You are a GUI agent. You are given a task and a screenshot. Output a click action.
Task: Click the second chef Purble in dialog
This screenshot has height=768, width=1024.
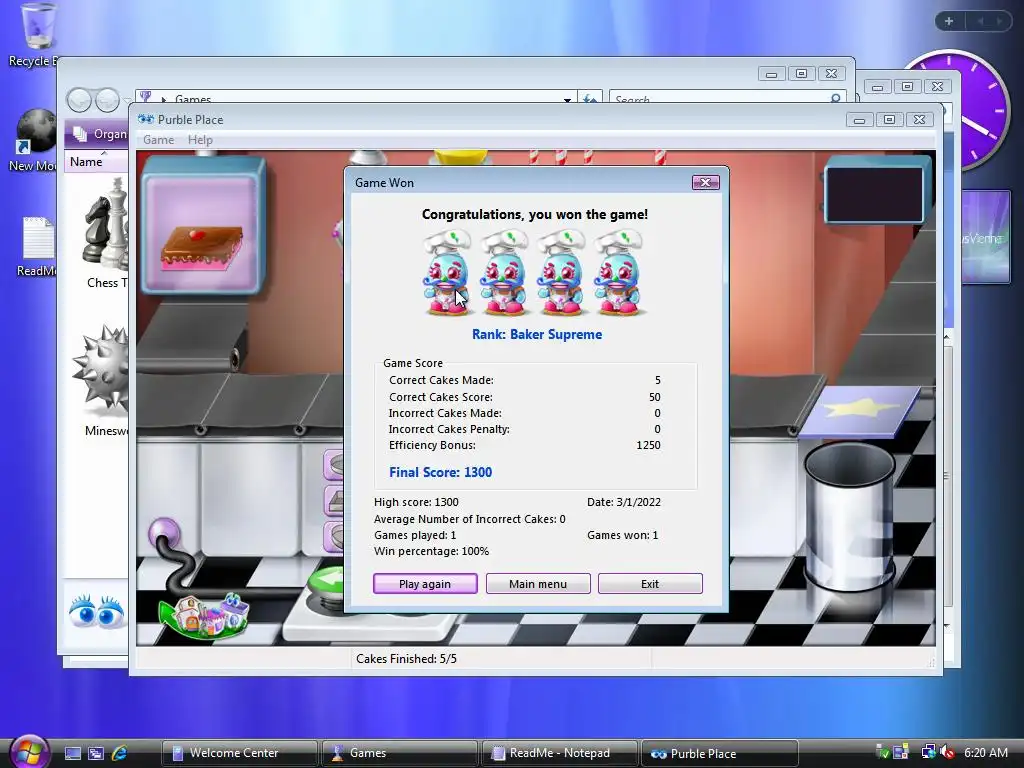click(x=504, y=273)
